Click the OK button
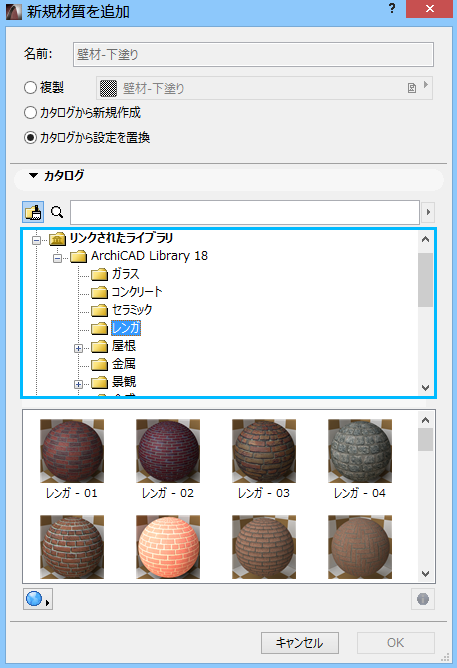457x668 pixels. [396, 642]
